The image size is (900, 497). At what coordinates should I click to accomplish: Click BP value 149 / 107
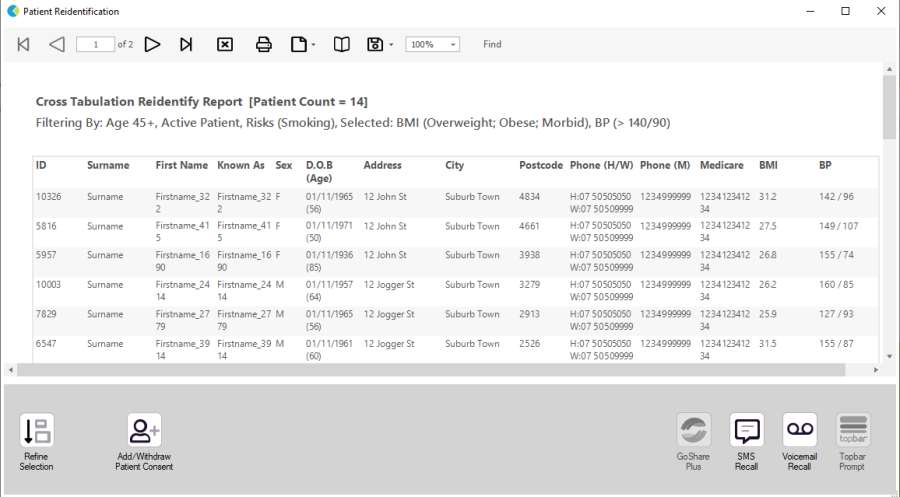839,226
